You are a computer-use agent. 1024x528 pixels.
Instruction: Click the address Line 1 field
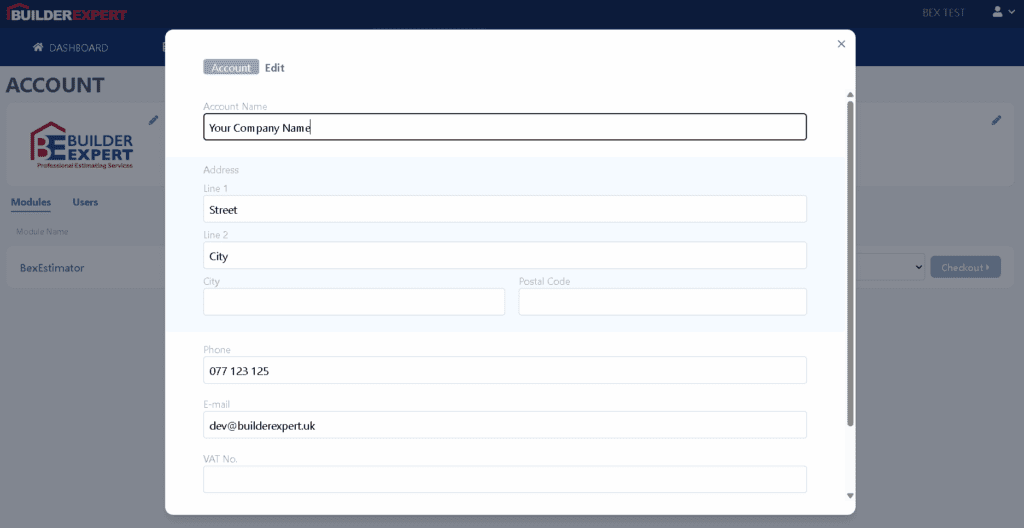click(504, 209)
